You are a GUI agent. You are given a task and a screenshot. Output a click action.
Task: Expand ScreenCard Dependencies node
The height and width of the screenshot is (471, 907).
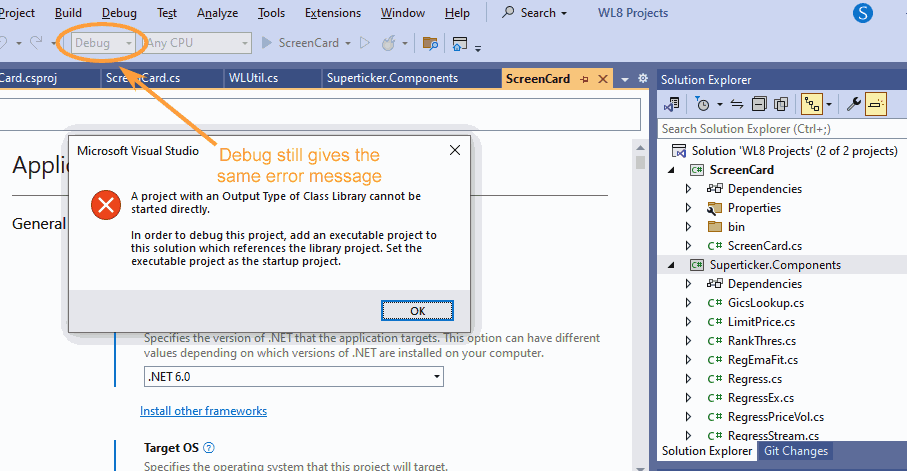688,189
